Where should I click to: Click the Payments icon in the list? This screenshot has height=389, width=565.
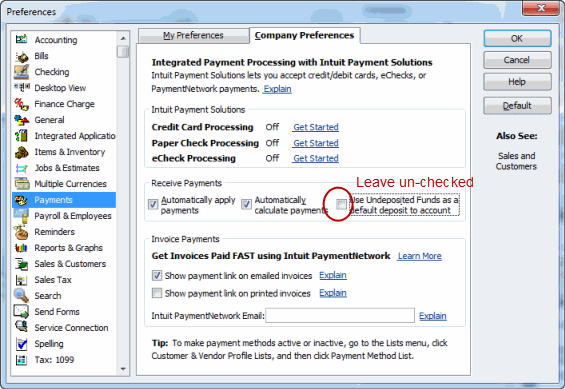[22, 200]
